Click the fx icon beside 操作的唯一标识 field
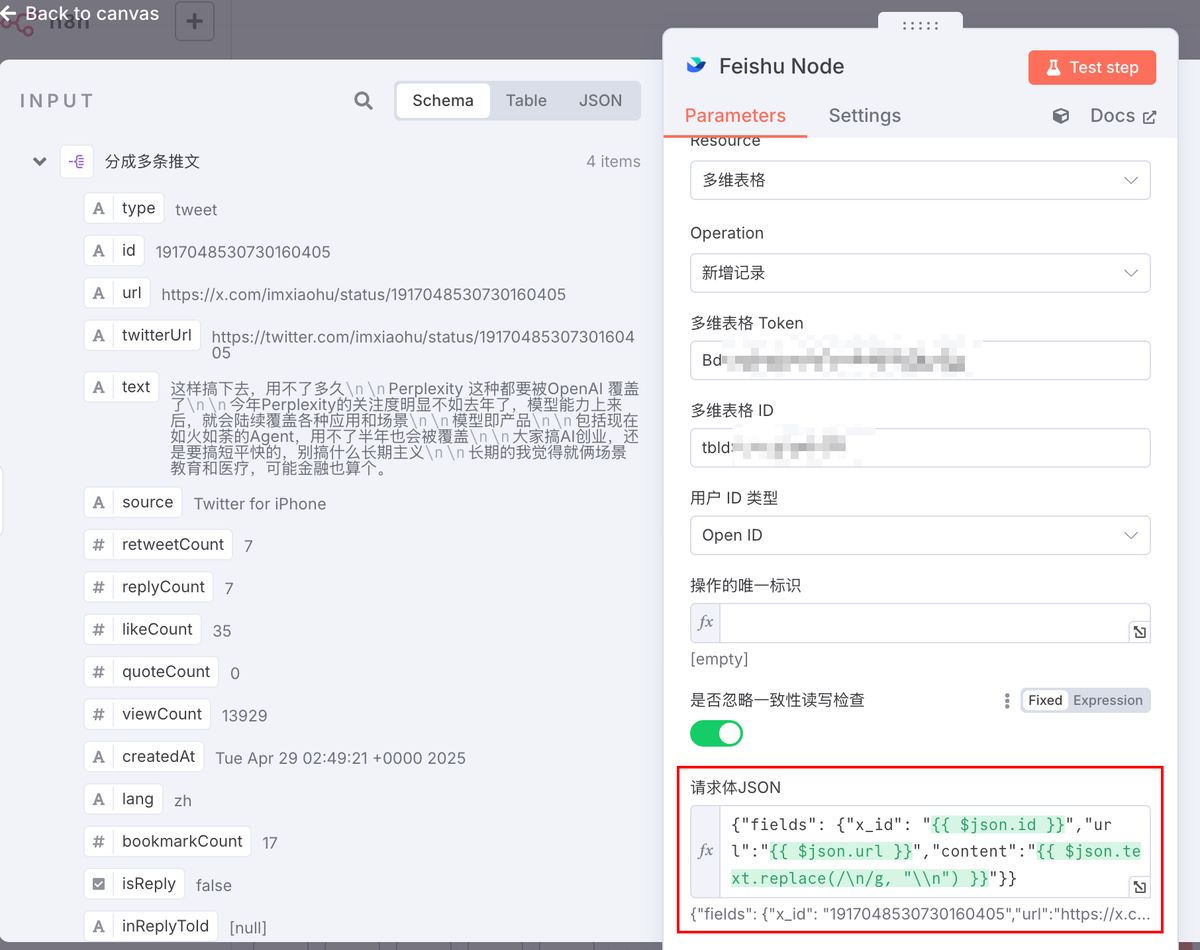The image size is (1200, 950). (705, 622)
